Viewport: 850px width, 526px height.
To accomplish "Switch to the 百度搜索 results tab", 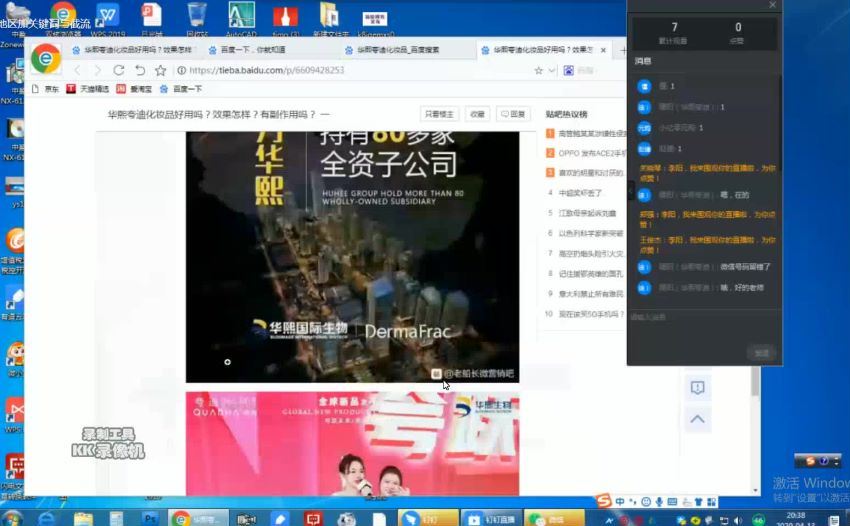I will pyautogui.click(x=408, y=49).
